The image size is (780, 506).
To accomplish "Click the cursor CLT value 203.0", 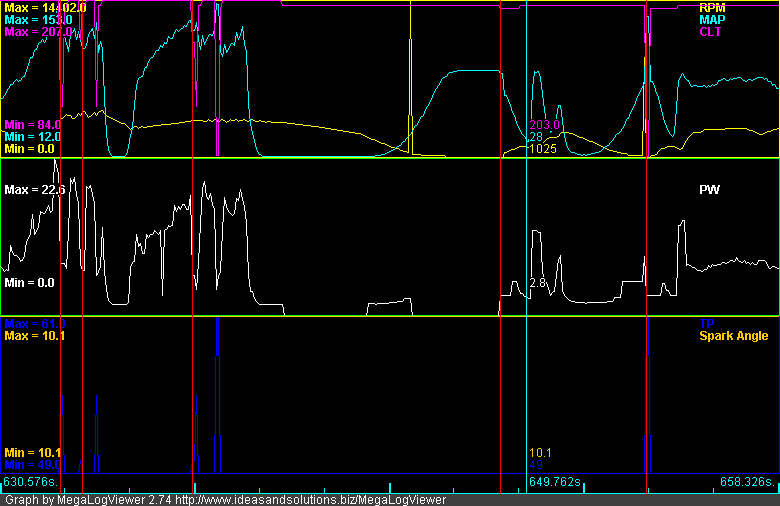I will (544, 125).
